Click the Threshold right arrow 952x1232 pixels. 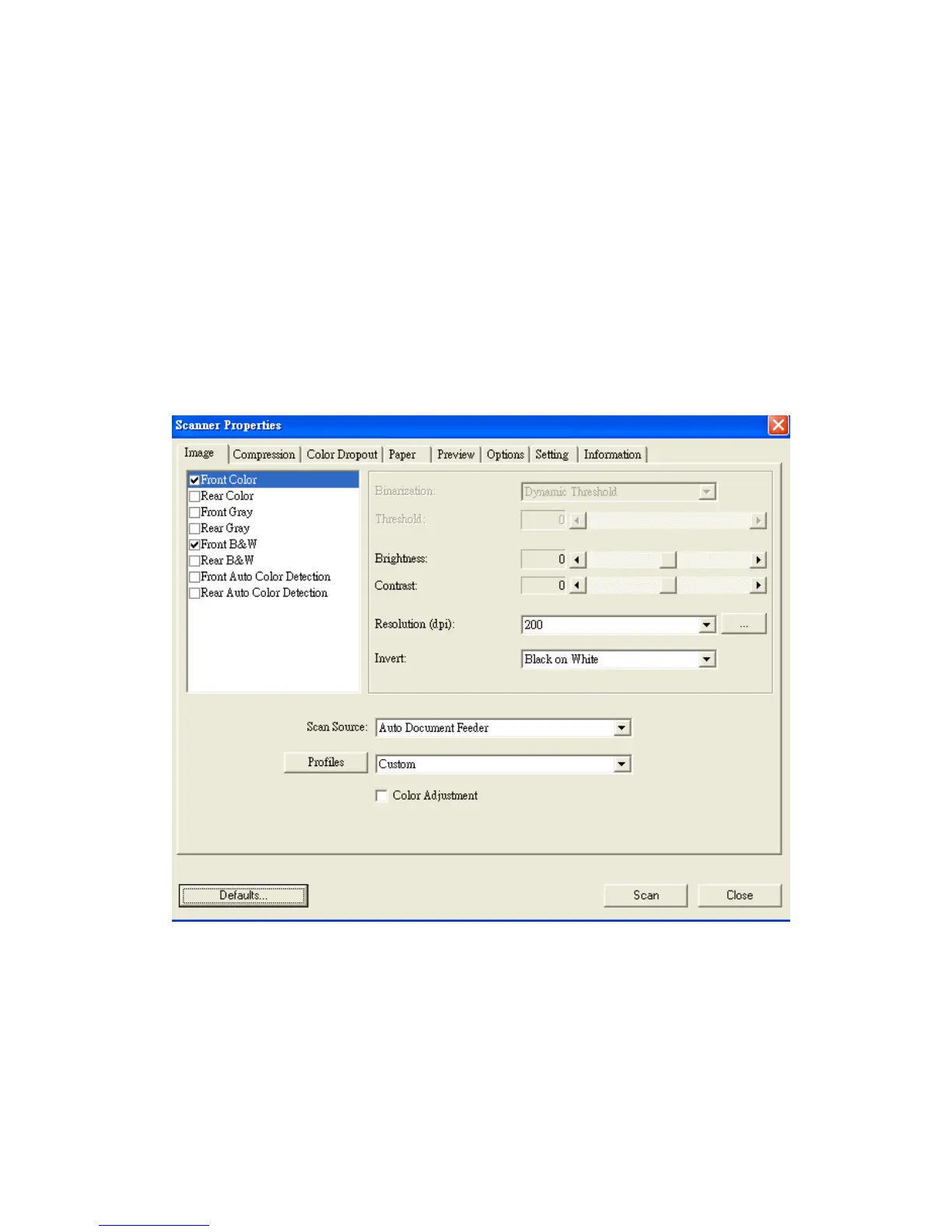point(758,520)
